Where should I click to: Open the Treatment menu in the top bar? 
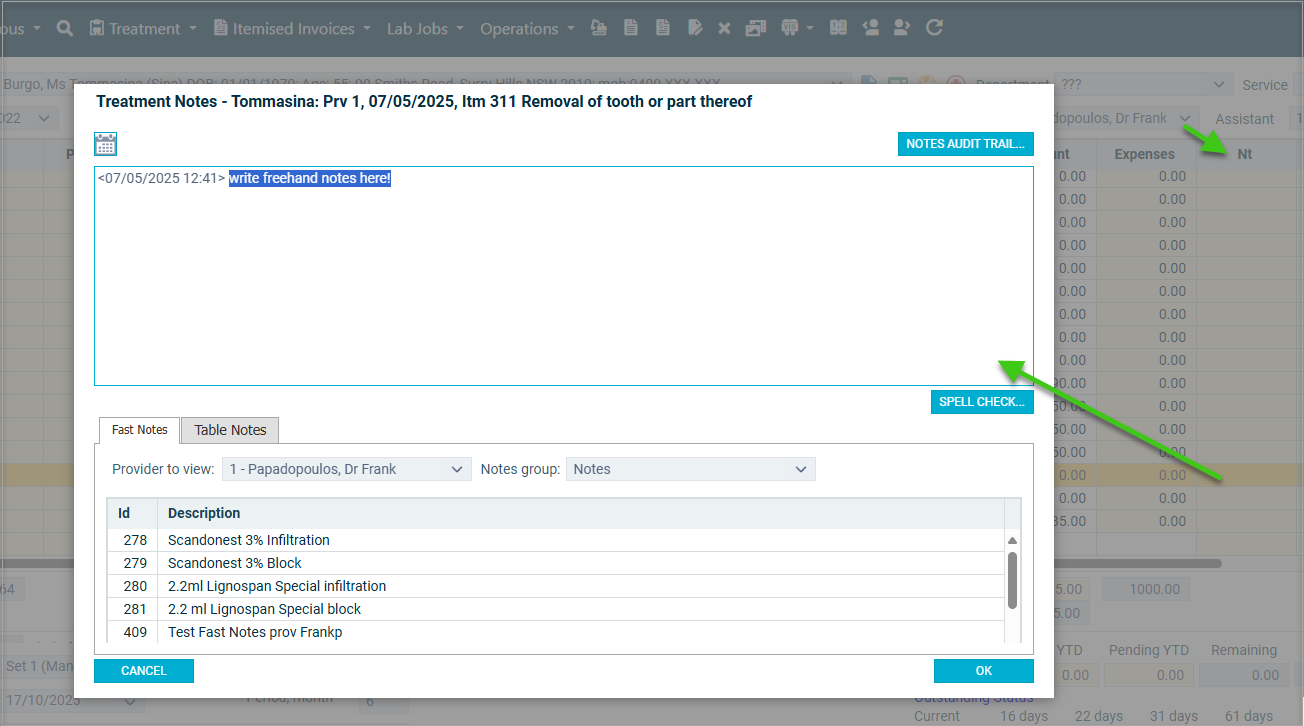tap(143, 28)
